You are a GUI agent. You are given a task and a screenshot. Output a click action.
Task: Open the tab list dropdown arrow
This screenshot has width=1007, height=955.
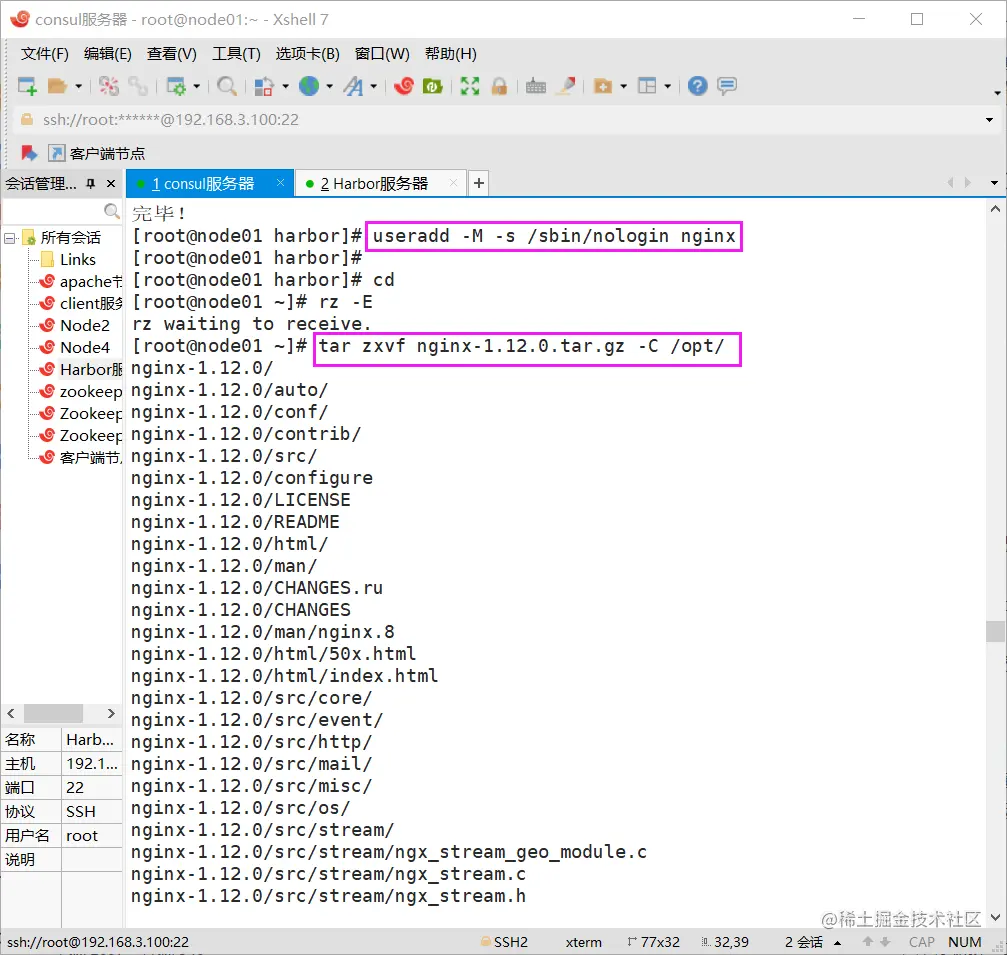994,183
